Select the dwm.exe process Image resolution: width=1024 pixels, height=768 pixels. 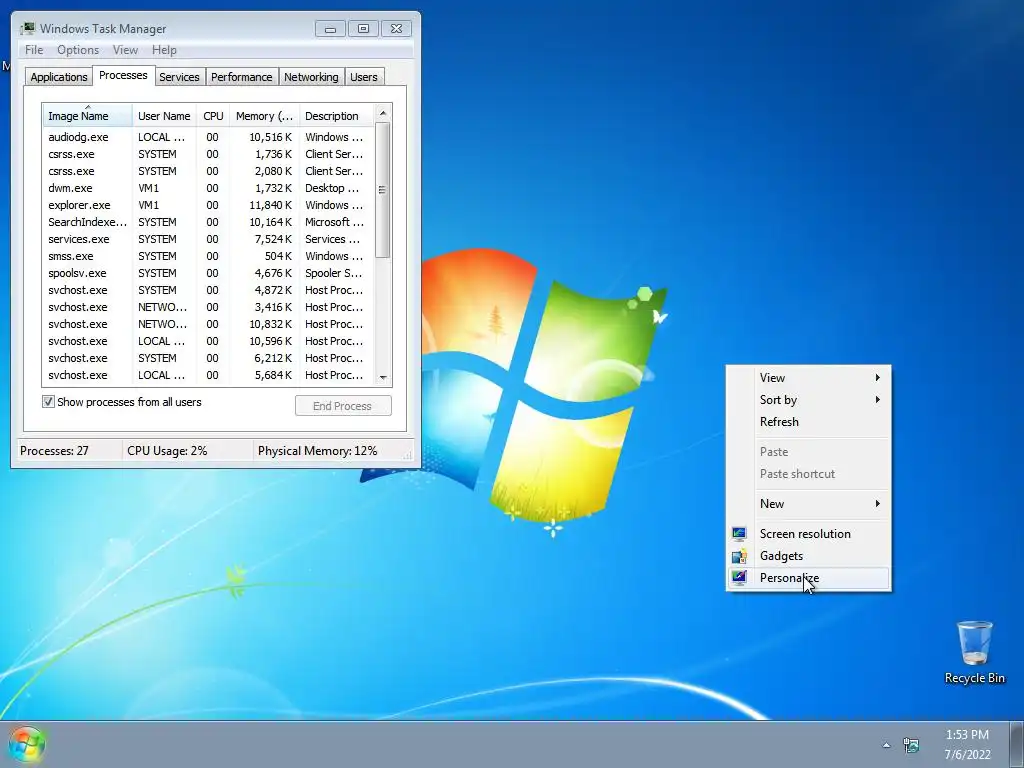[x=208, y=188]
